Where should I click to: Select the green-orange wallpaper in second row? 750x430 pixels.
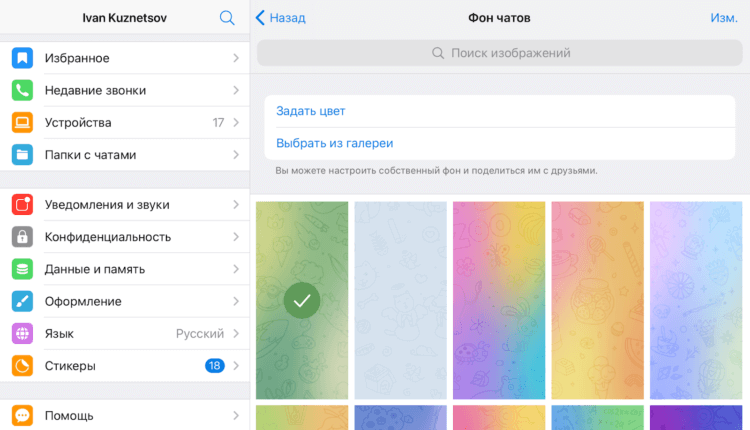tap(302, 418)
